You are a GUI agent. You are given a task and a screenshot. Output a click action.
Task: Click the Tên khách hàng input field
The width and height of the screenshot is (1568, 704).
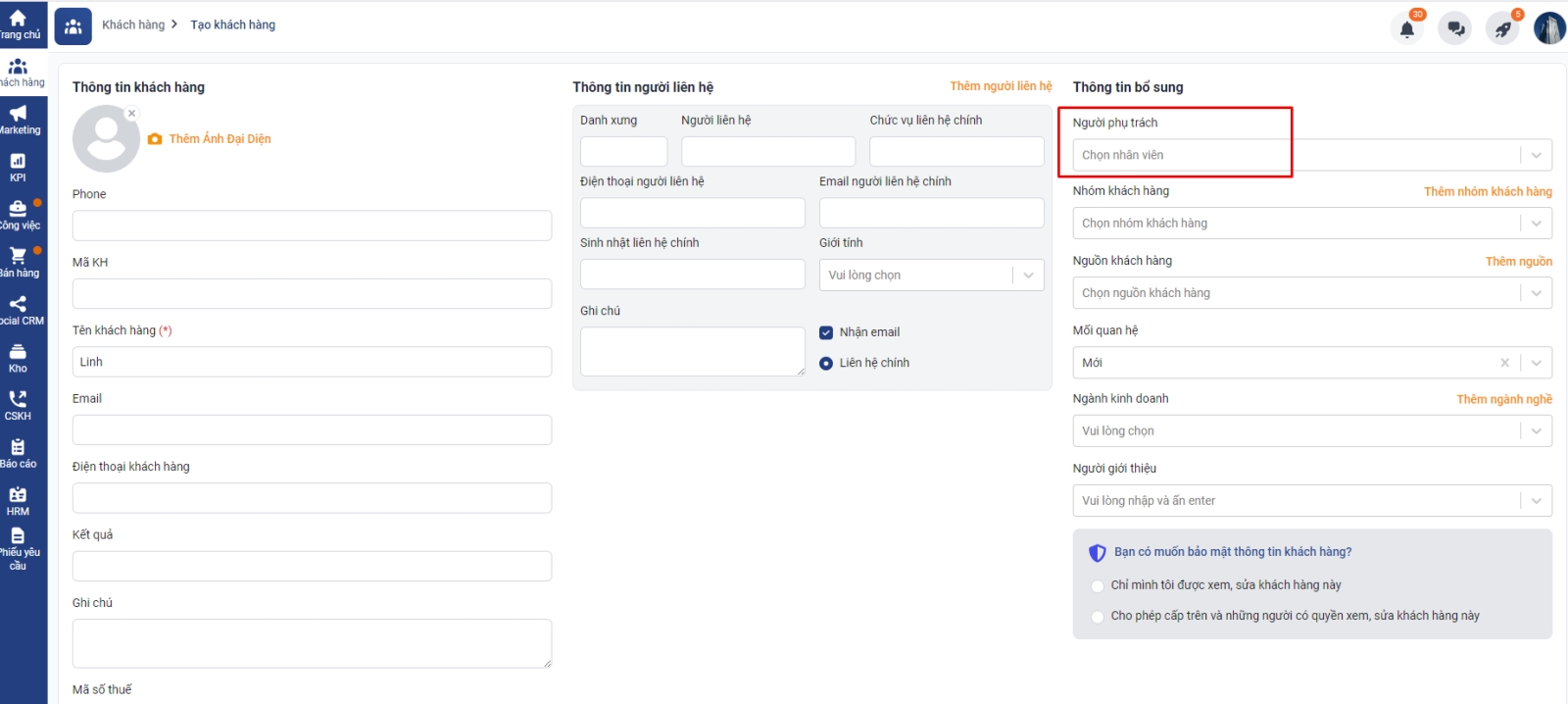312,362
